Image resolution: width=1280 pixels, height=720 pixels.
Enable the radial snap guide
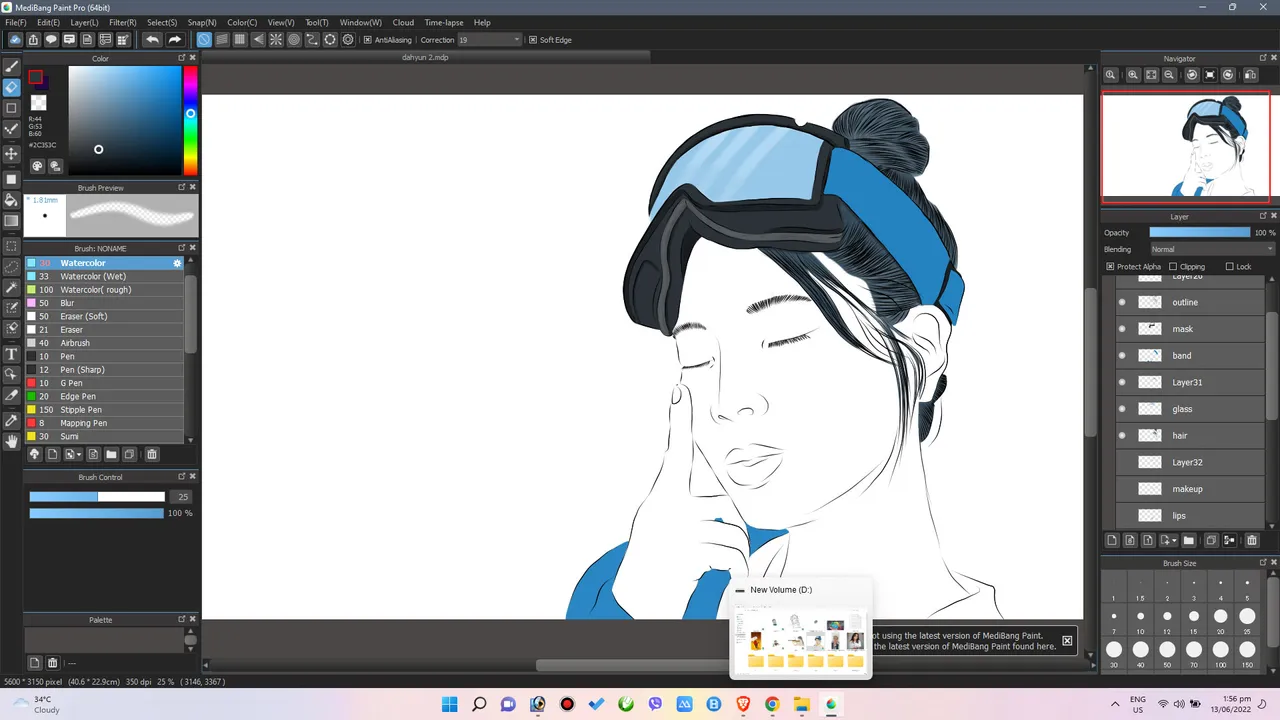276,40
